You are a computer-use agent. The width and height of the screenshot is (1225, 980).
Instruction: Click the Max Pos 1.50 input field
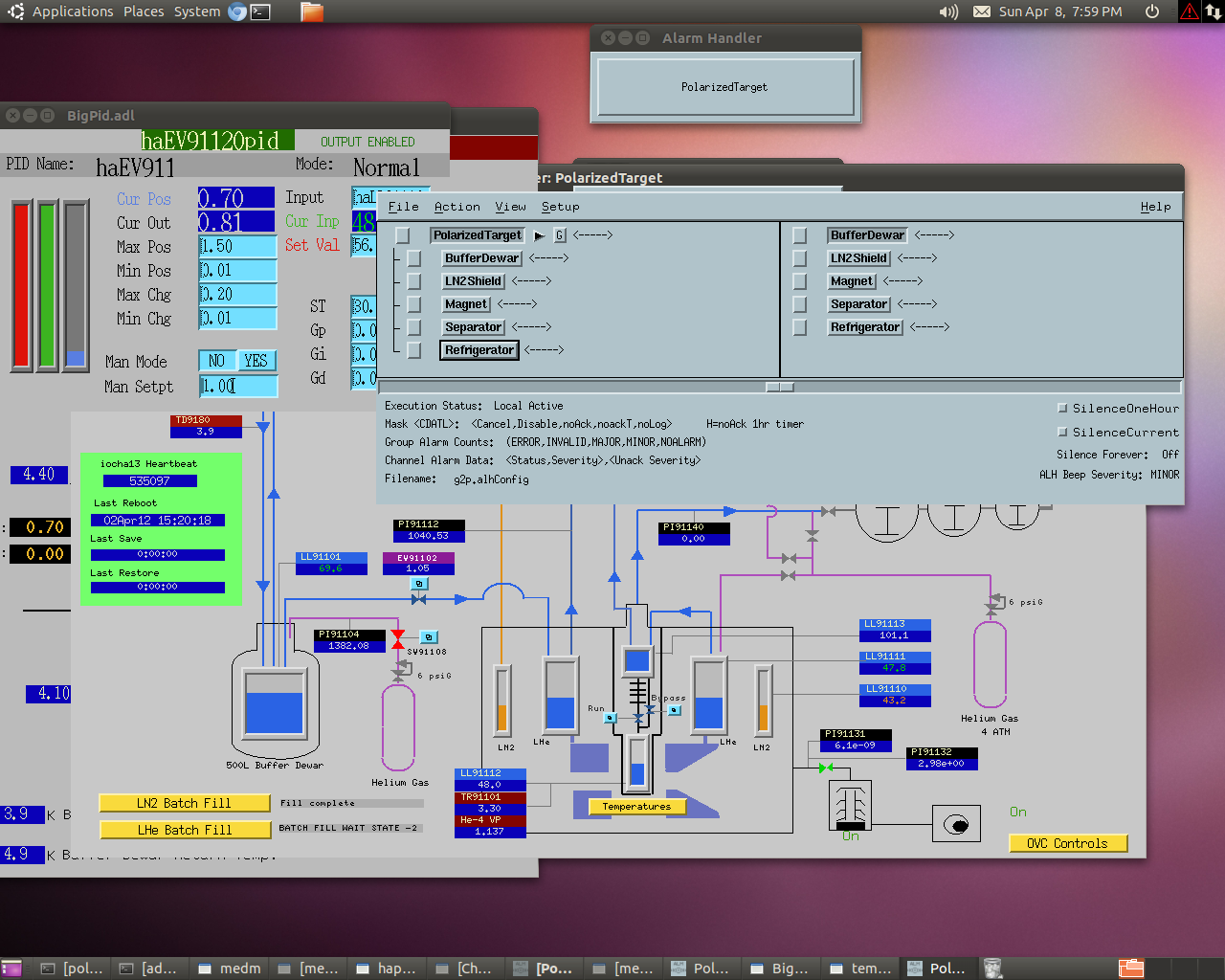pos(237,246)
